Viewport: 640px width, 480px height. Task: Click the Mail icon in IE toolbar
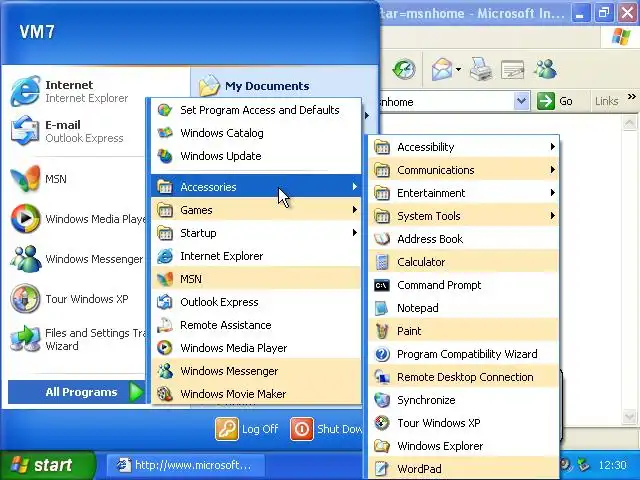pos(442,69)
